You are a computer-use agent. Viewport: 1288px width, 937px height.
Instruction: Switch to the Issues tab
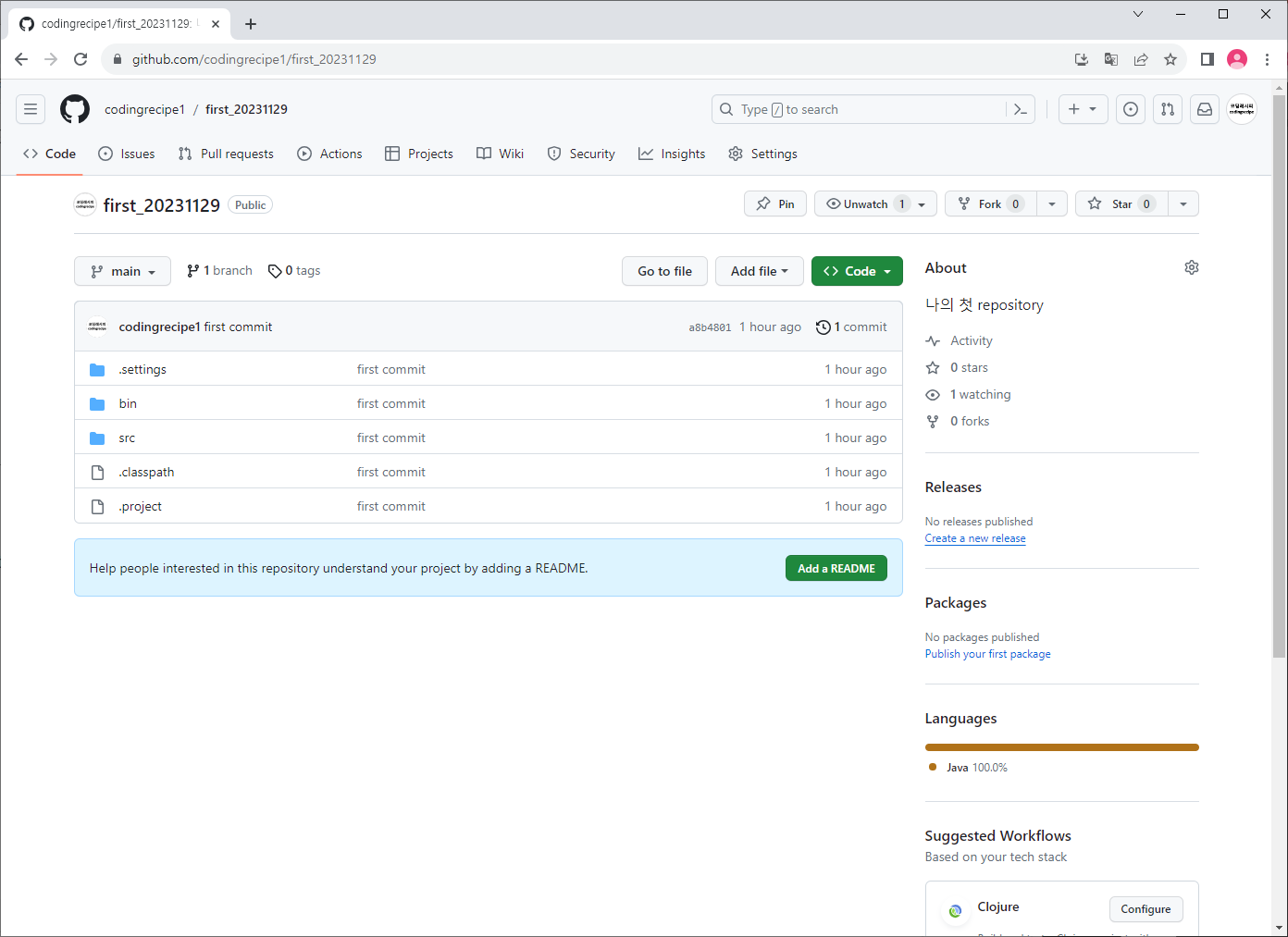point(127,154)
